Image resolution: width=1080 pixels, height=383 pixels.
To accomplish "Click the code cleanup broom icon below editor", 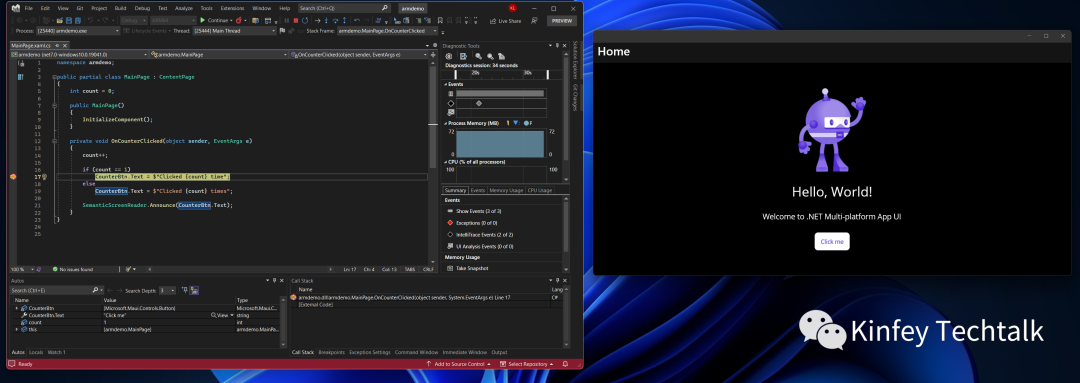I will (128, 269).
